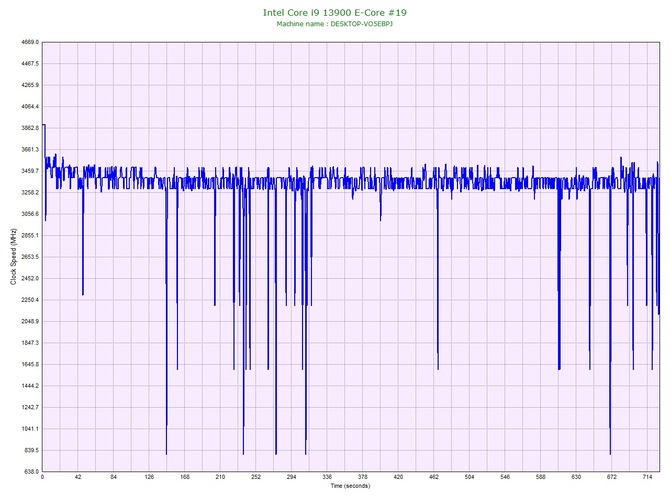Click the y-axis value 1444.2
This screenshot has width=670, height=503.
30,385
